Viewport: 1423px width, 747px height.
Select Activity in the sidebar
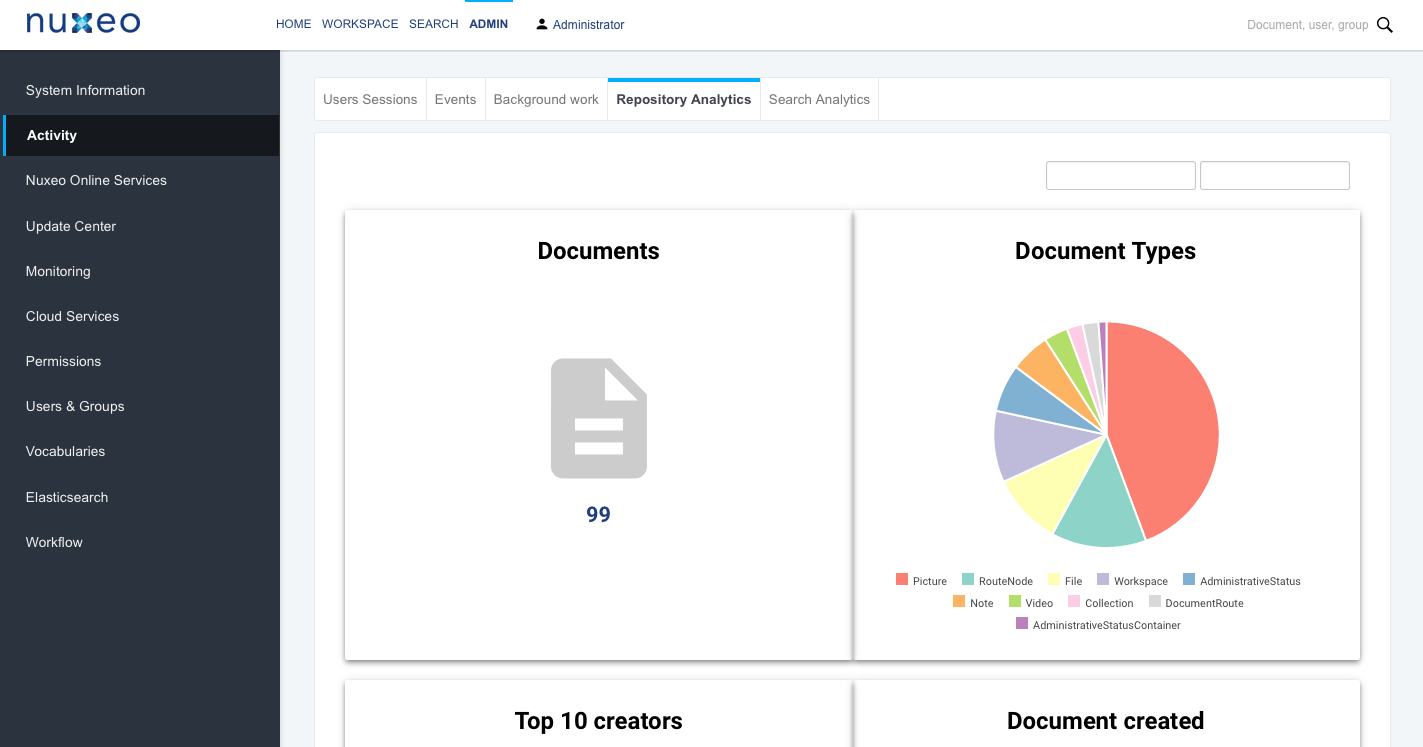[140, 135]
